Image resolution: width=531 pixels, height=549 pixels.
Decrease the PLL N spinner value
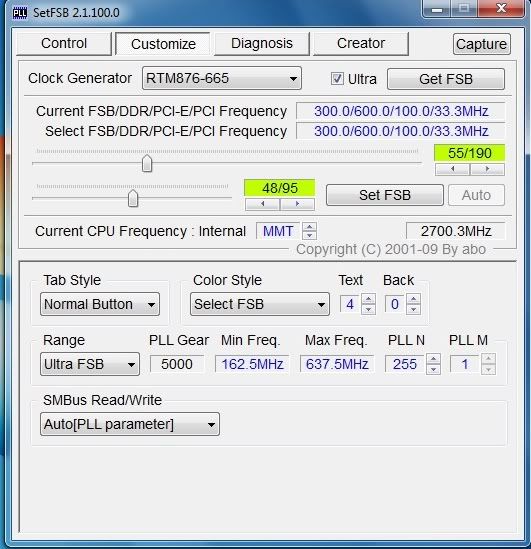[x=433, y=369]
